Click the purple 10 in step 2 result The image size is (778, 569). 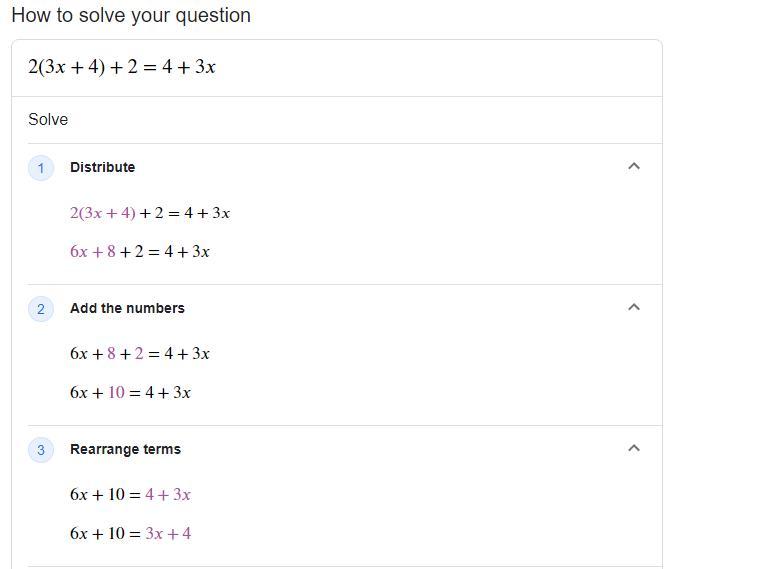[116, 393]
